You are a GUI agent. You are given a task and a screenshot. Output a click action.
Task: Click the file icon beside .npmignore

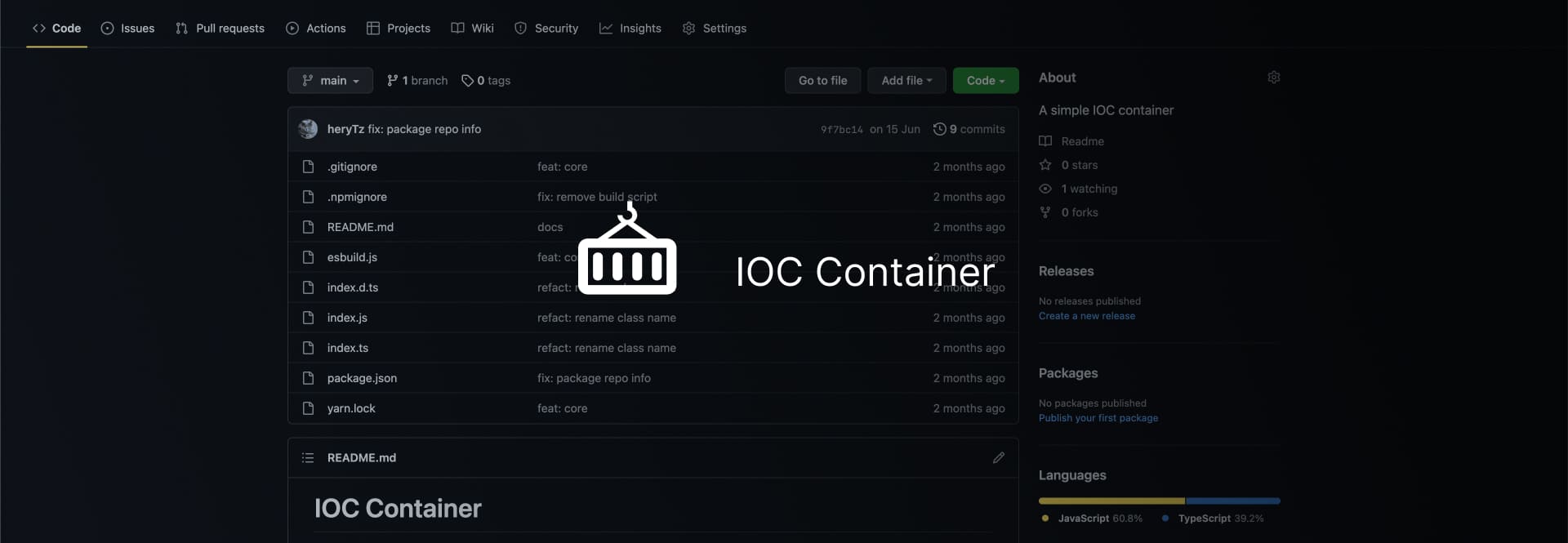(x=308, y=197)
